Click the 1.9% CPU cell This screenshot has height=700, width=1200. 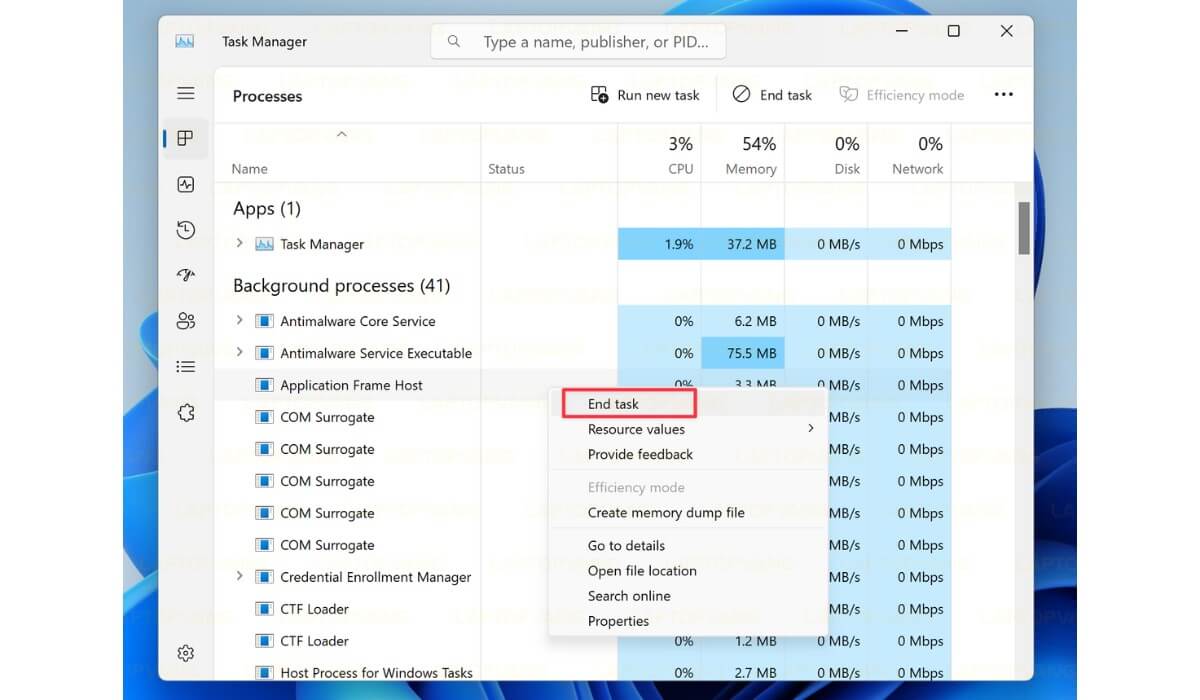(x=659, y=244)
